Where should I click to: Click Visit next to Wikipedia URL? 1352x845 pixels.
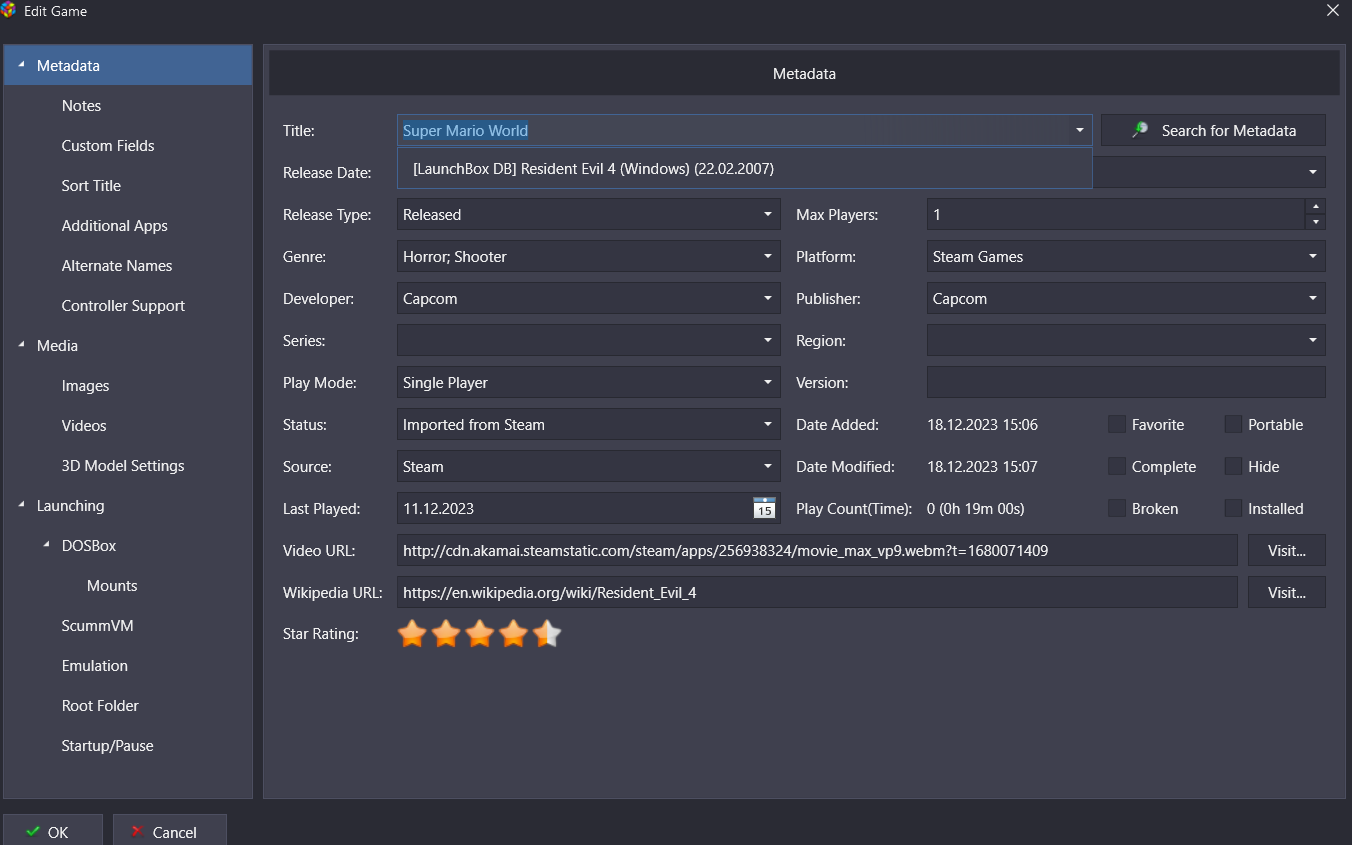[x=1287, y=592]
